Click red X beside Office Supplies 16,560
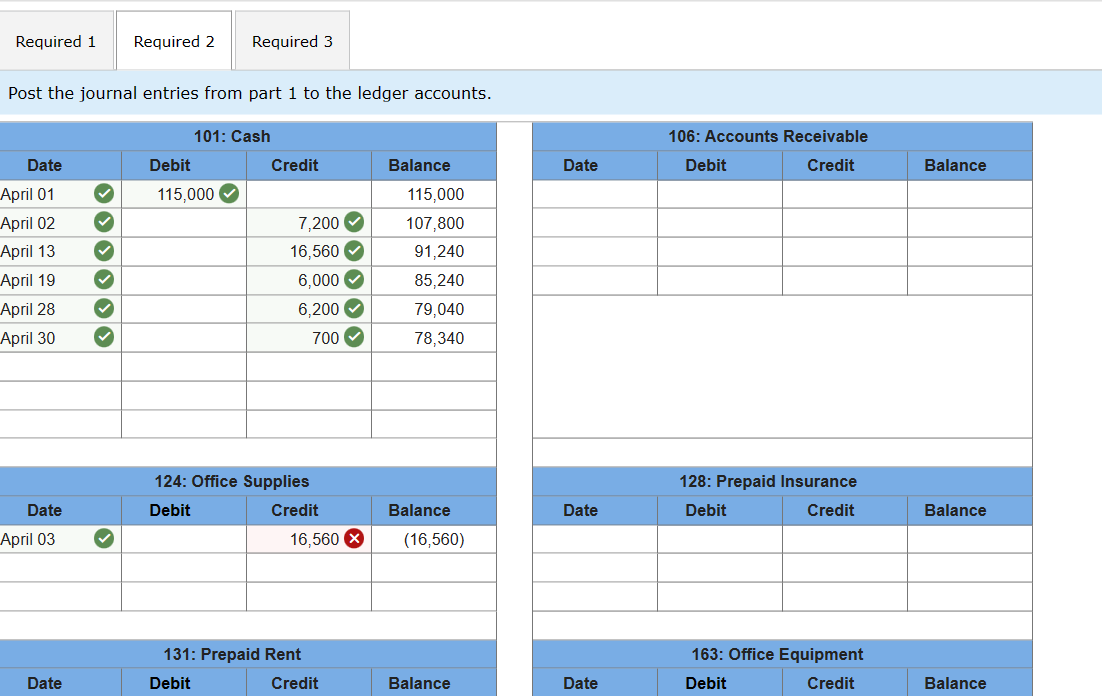Screen dimensions: 1102x698 [354, 539]
